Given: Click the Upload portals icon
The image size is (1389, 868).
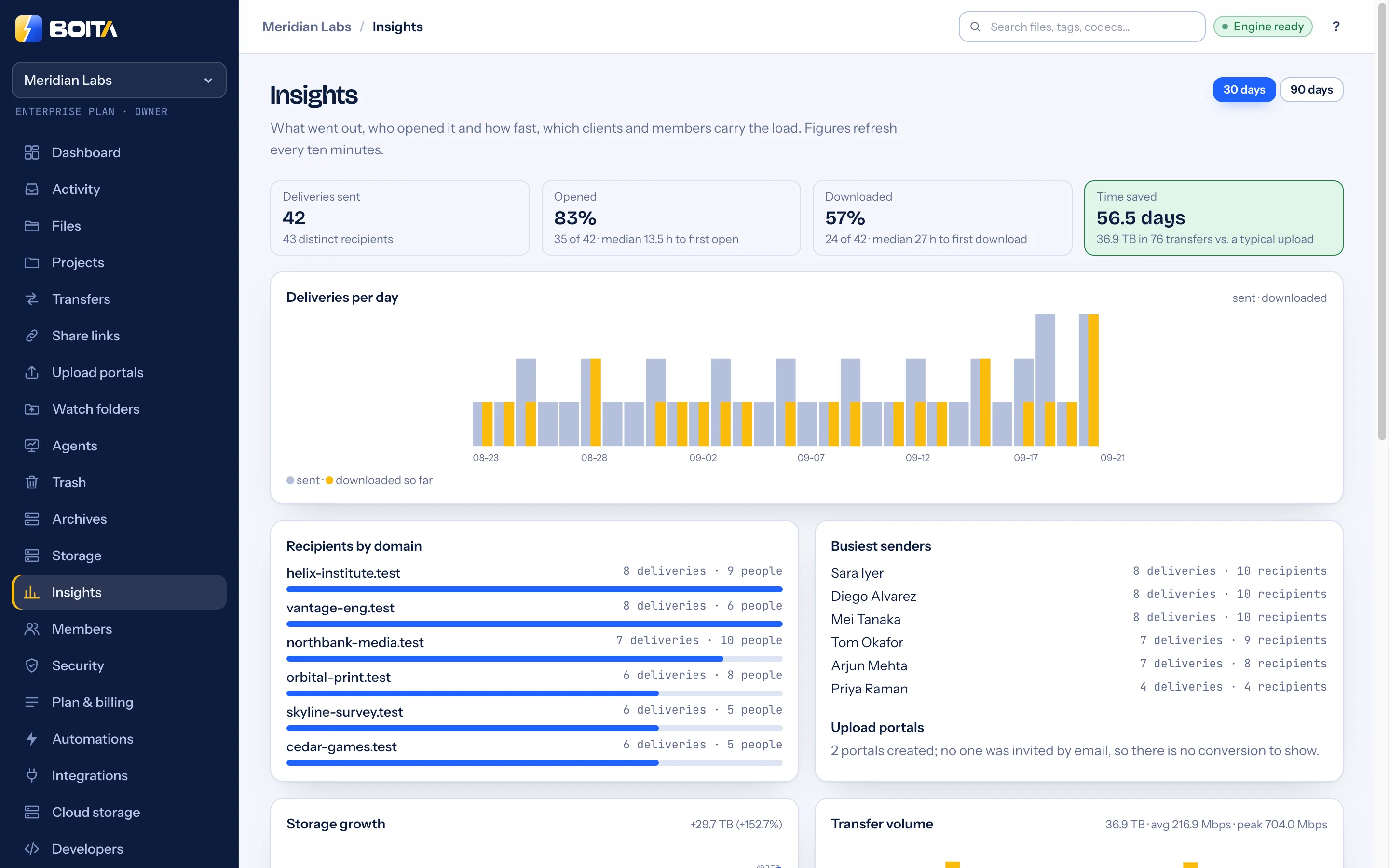Looking at the screenshot, I should click(31, 373).
